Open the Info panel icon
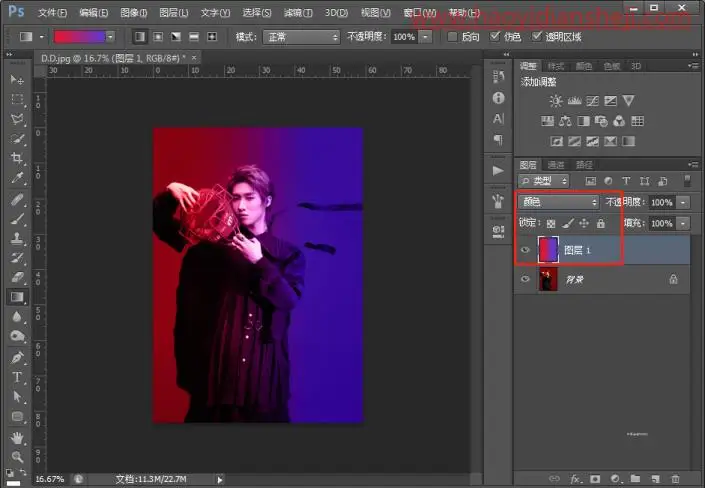Viewport: 705px width, 488px height. 498,98
